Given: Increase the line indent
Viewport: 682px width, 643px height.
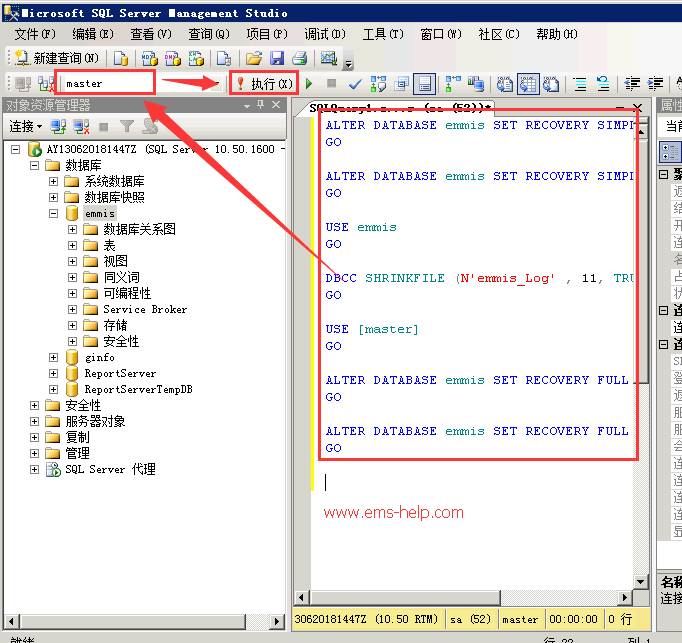Looking at the screenshot, I should pos(655,84).
